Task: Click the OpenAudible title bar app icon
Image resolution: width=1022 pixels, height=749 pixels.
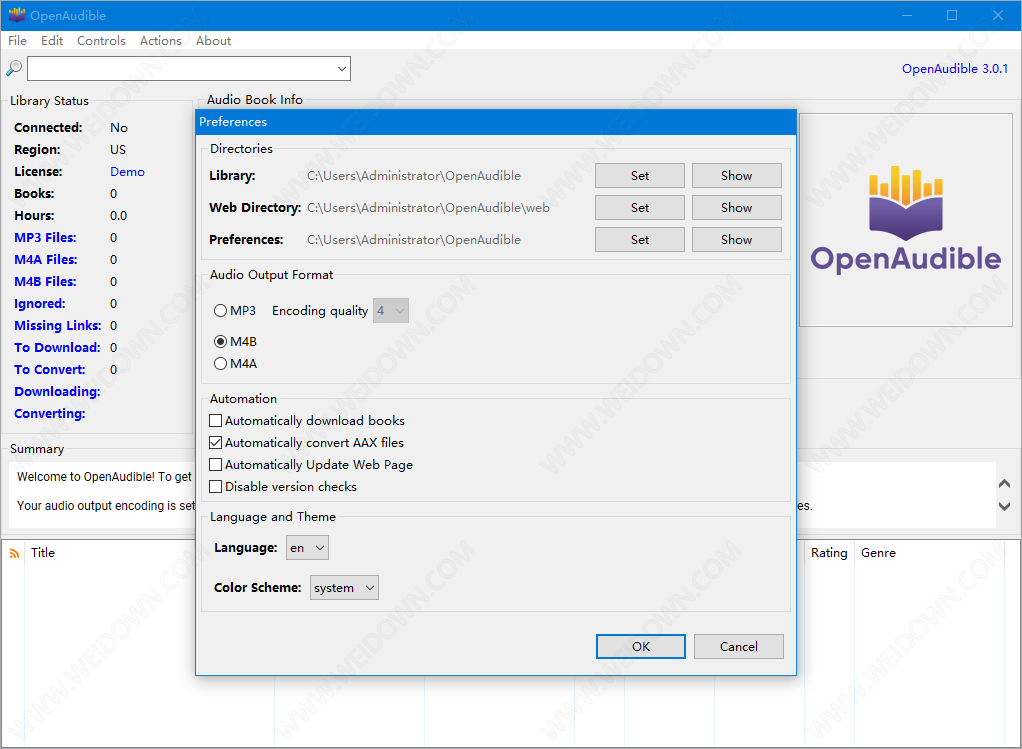Action: (x=16, y=14)
